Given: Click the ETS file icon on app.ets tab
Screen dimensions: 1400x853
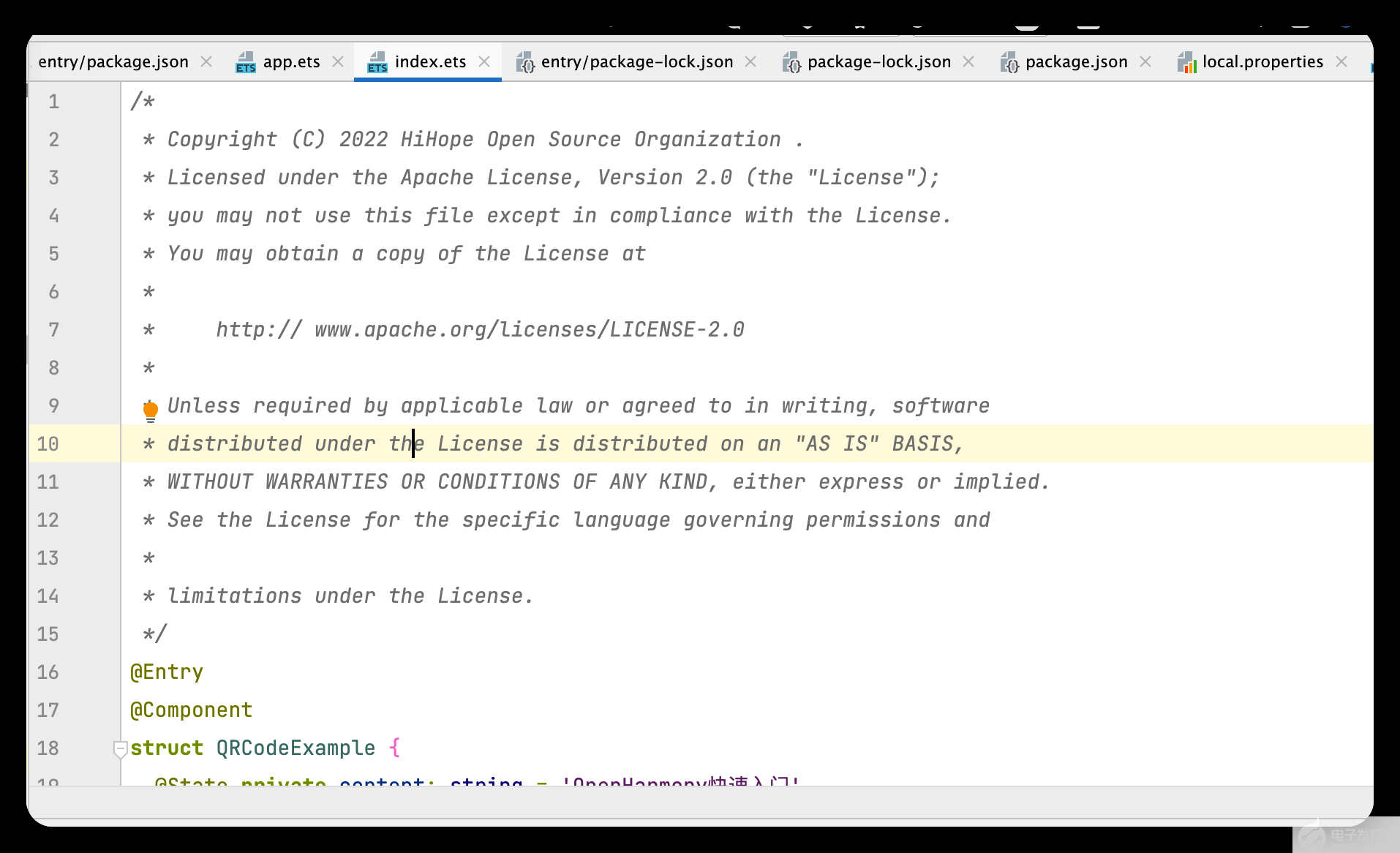Looking at the screenshot, I should click(x=246, y=62).
